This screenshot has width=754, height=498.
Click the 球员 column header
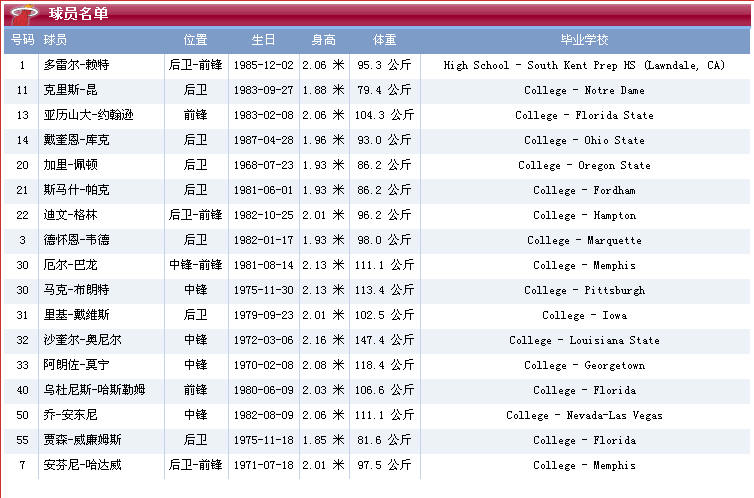point(55,39)
